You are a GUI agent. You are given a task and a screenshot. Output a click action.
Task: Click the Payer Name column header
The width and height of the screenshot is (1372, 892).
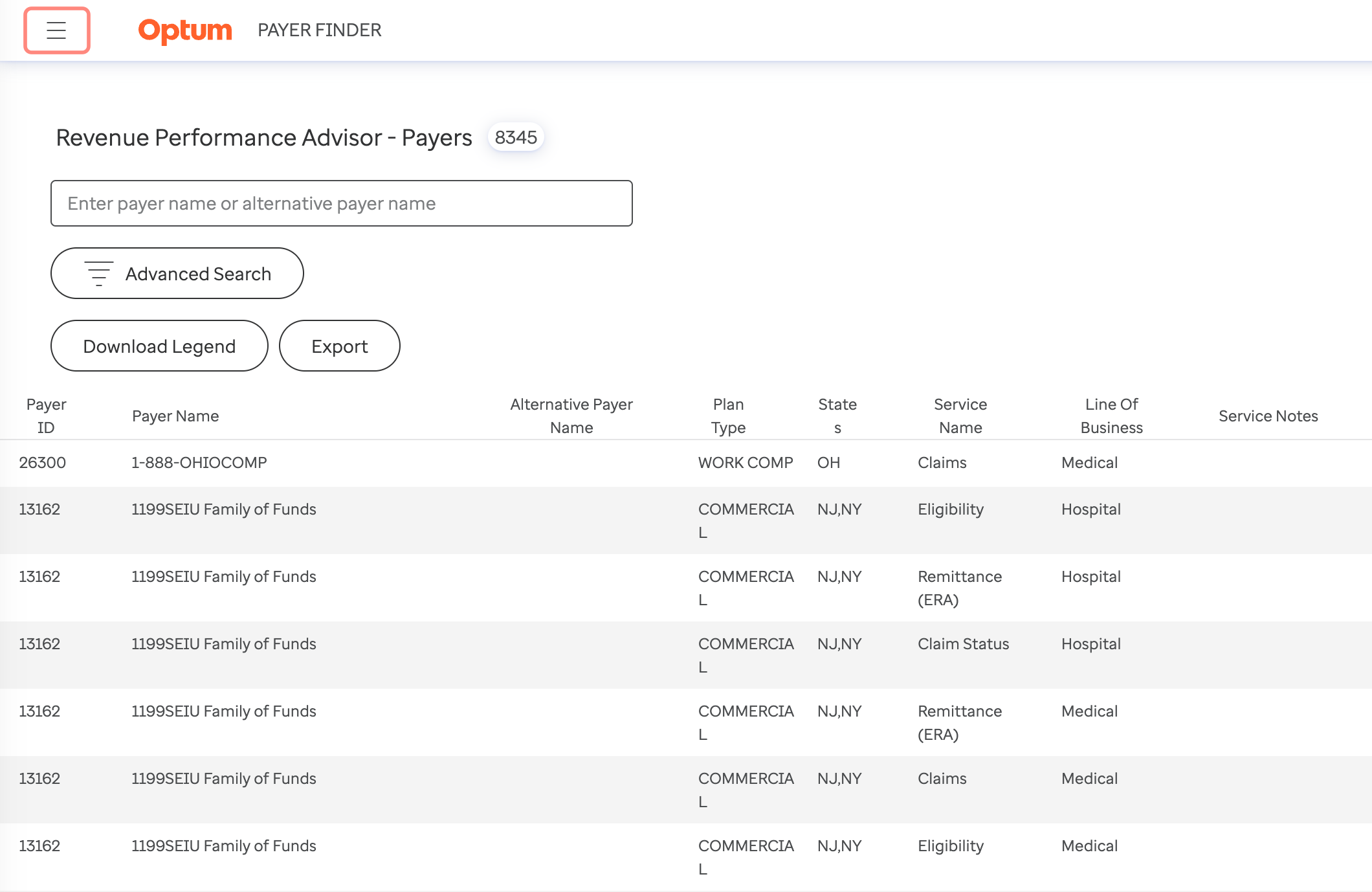[x=175, y=416]
